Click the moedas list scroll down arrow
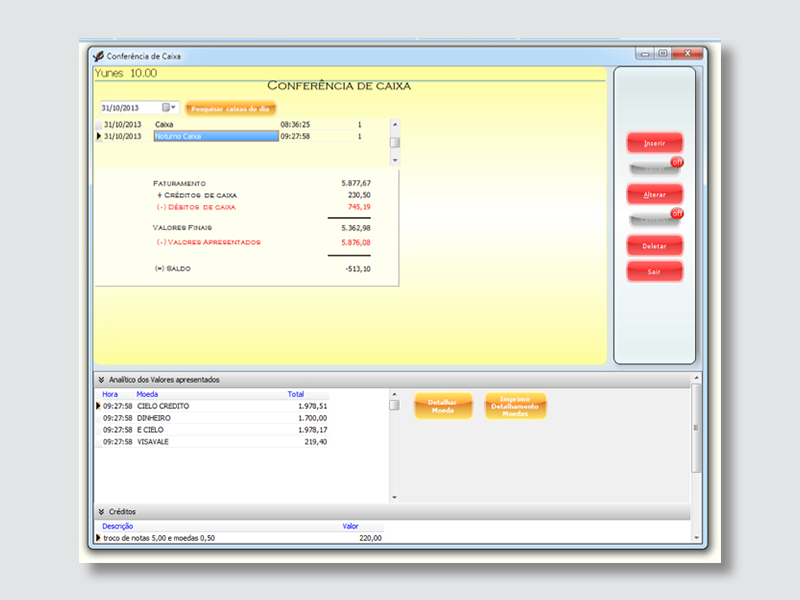Viewport: 800px width, 600px height. coord(394,497)
